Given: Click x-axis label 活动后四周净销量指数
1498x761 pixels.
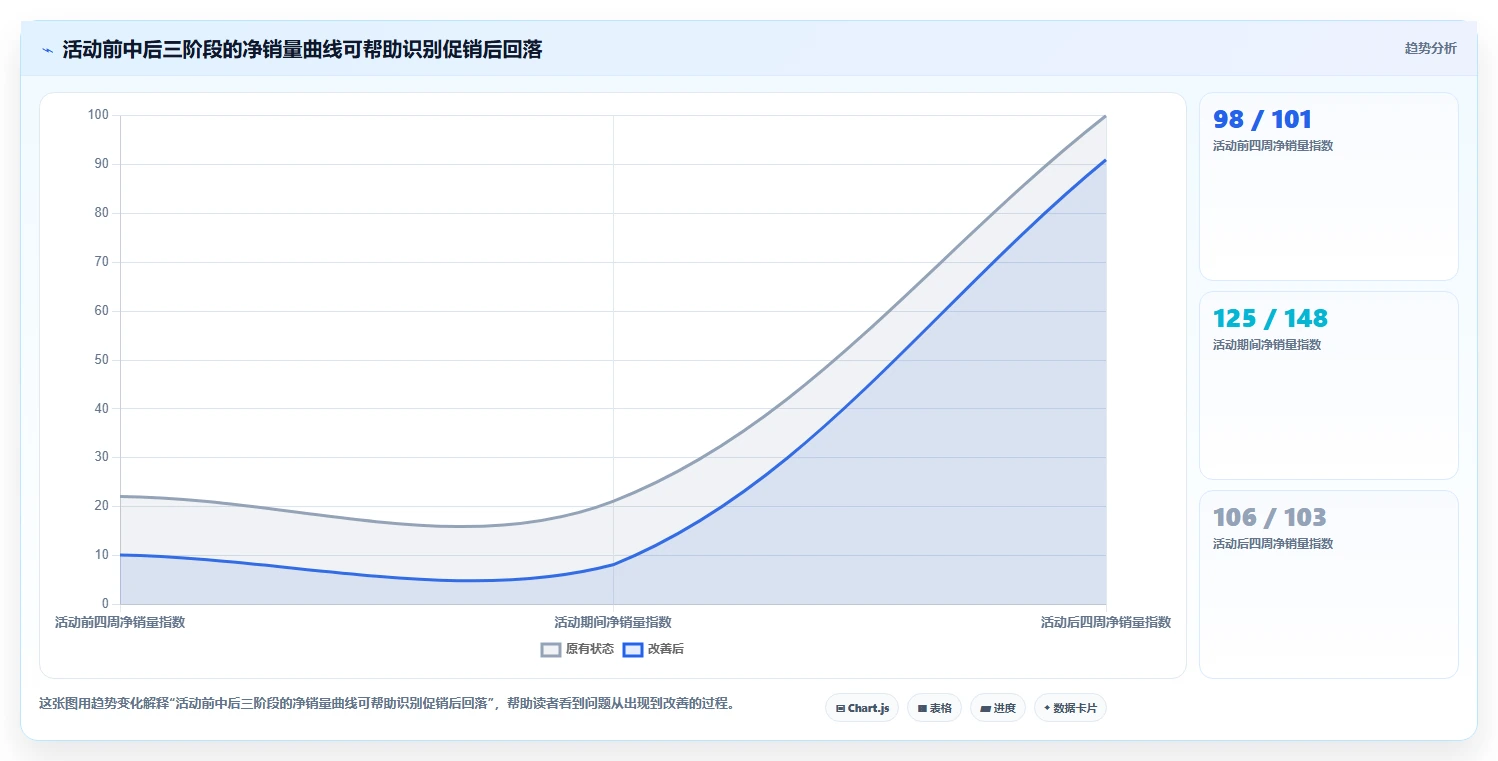Looking at the screenshot, I should 1106,622.
